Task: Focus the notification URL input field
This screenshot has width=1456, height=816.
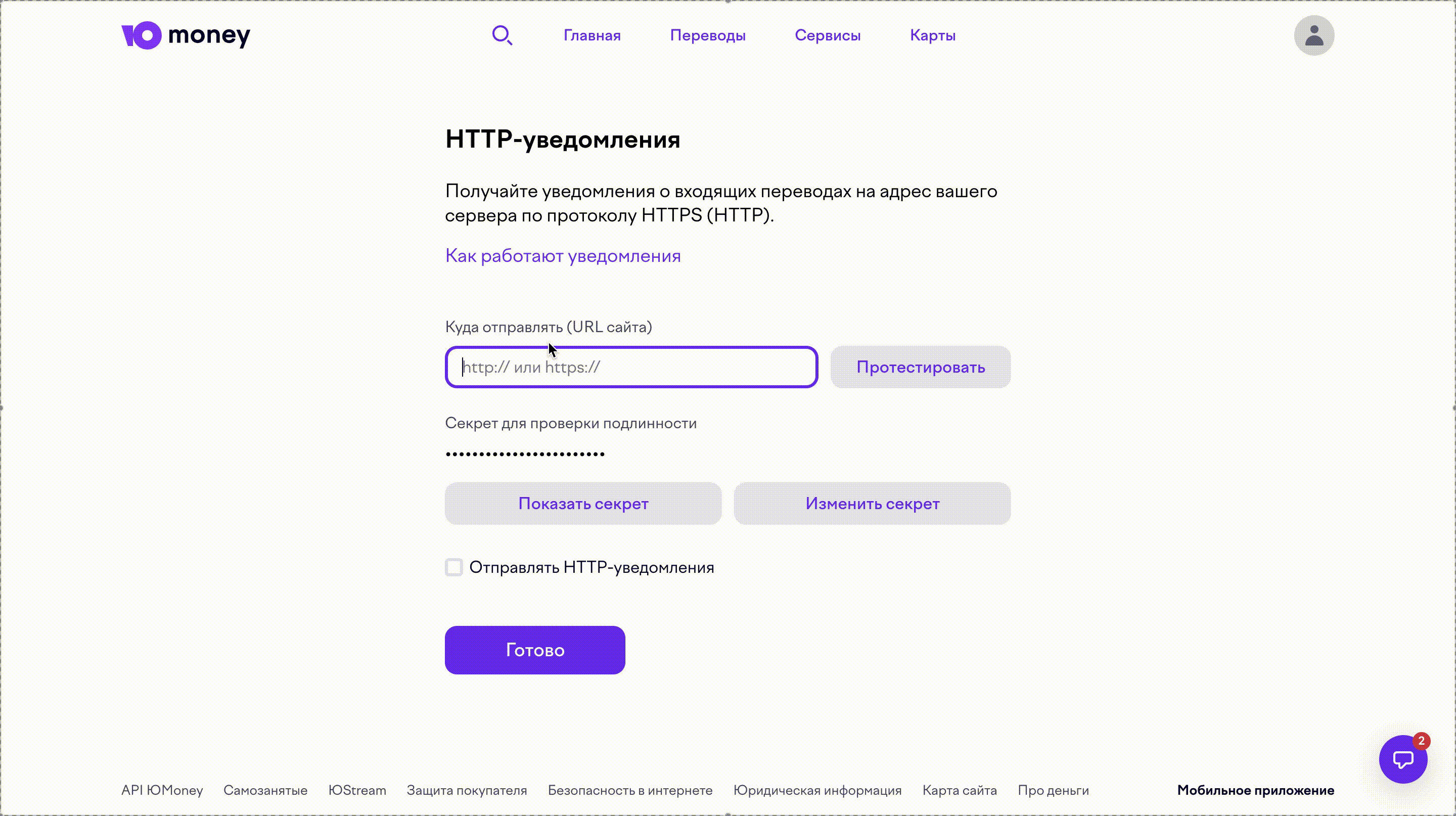Action: point(631,368)
